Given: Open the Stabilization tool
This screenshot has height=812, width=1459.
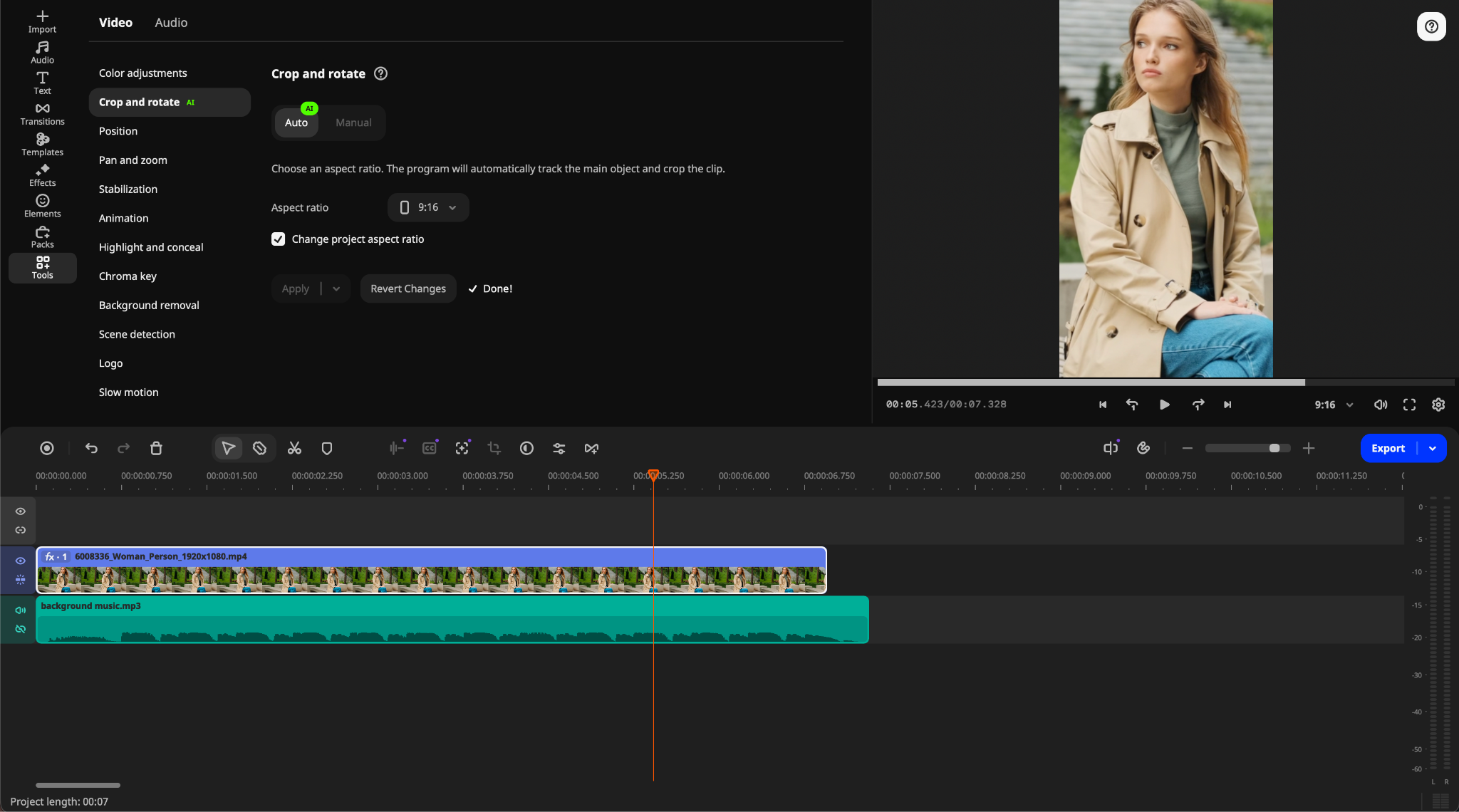Looking at the screenshot, I should pos(128,189).
